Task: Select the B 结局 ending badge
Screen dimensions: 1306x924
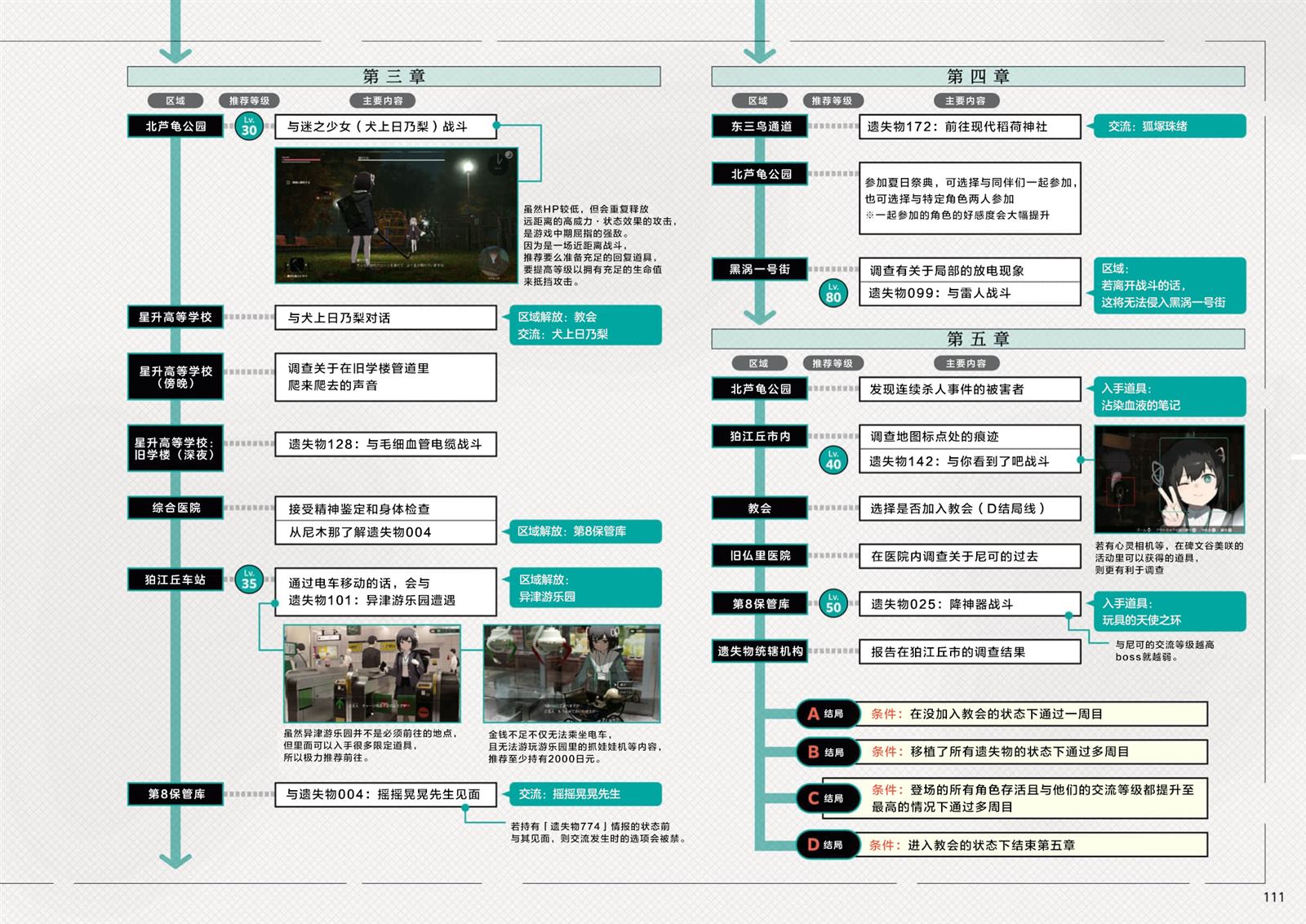Action: coord(825,752)
